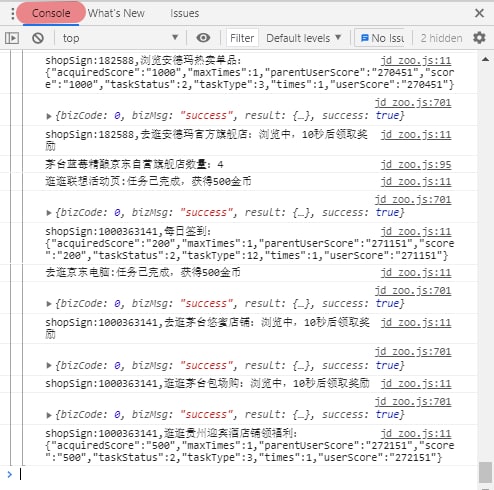The image size is (494, 490).
Task: Switch to the Console tab
Action: [51, 13]
